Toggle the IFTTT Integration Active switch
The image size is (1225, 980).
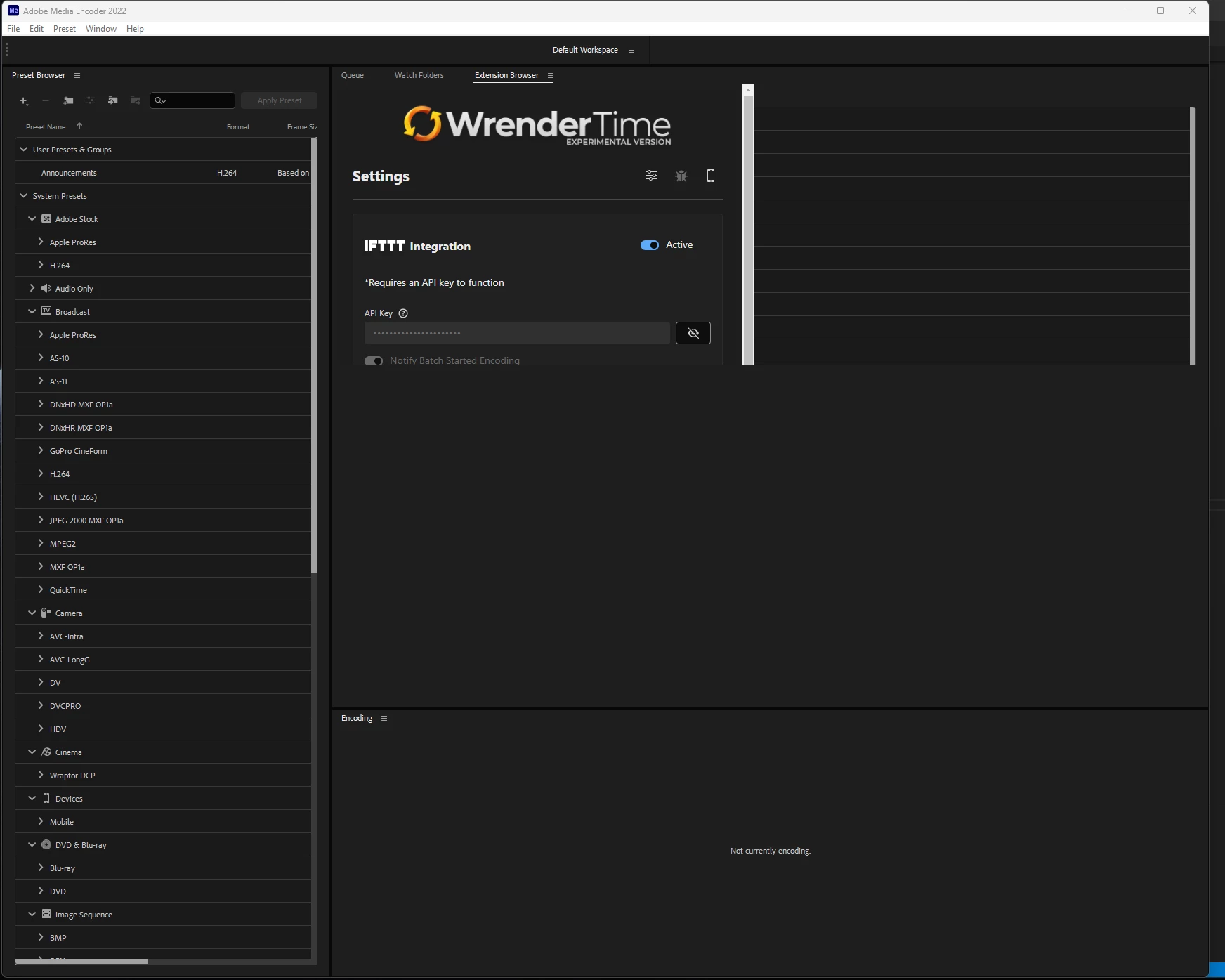point(650,245)
